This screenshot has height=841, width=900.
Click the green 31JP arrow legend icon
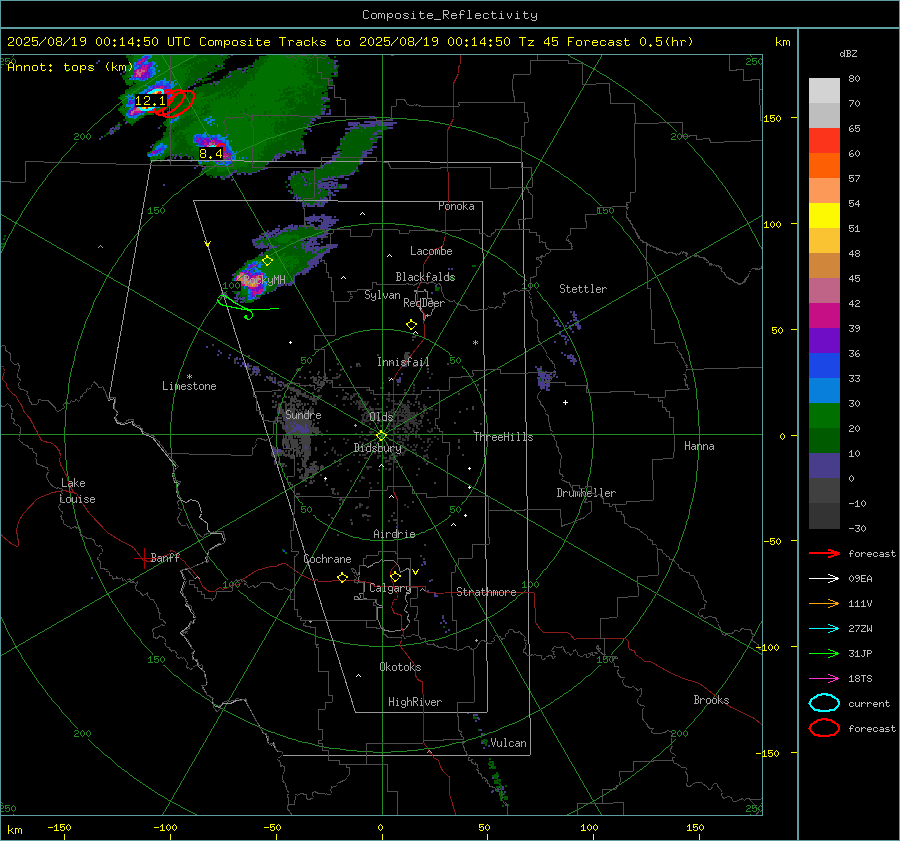pyautogui.click(x=824, y=653)
